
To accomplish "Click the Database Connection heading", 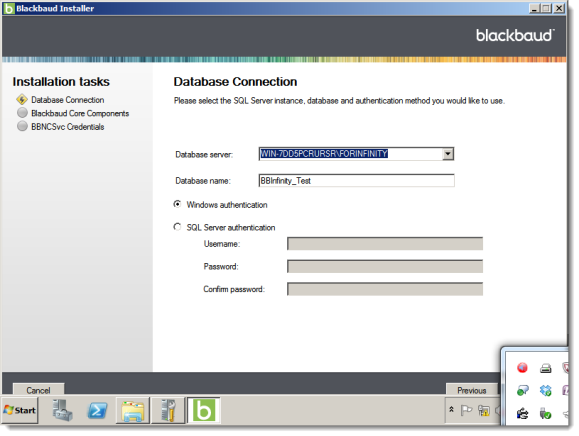I will (x=235, y=82).
